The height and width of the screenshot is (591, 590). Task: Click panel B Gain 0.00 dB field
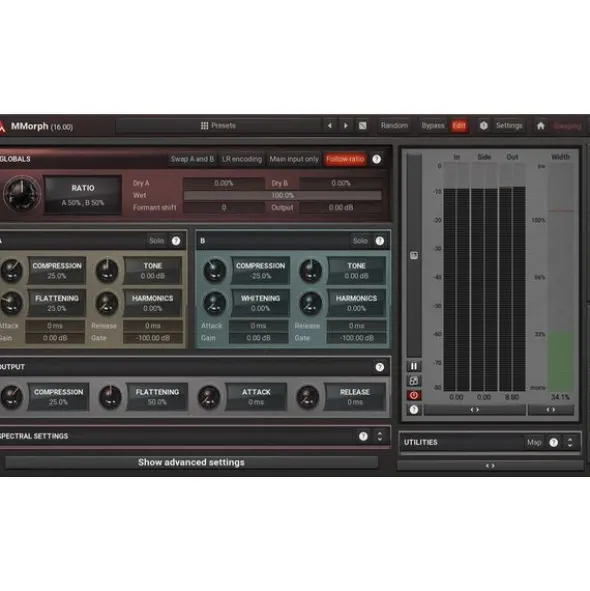[258, 338]
